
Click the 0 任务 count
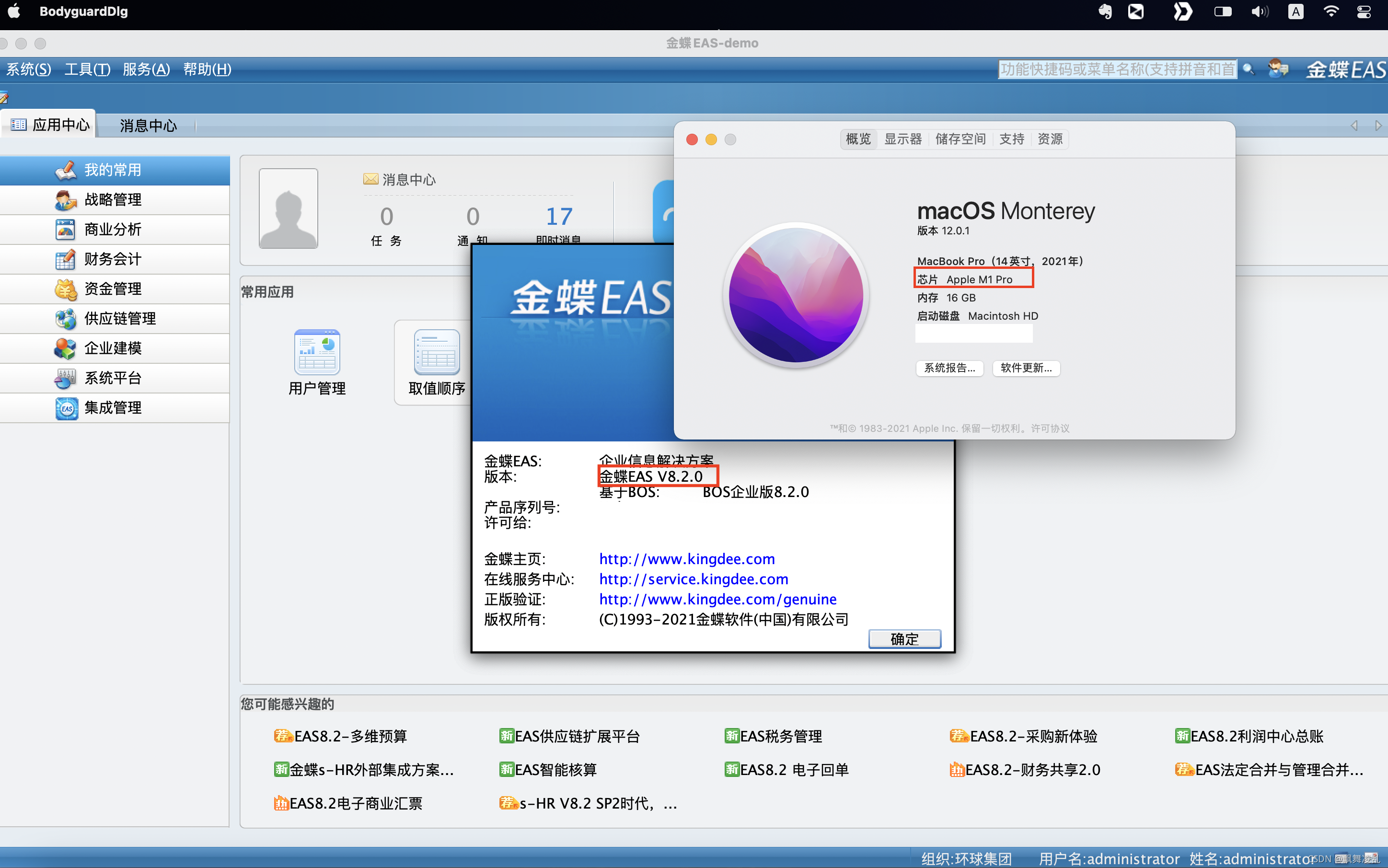click(x=386, y=217)
